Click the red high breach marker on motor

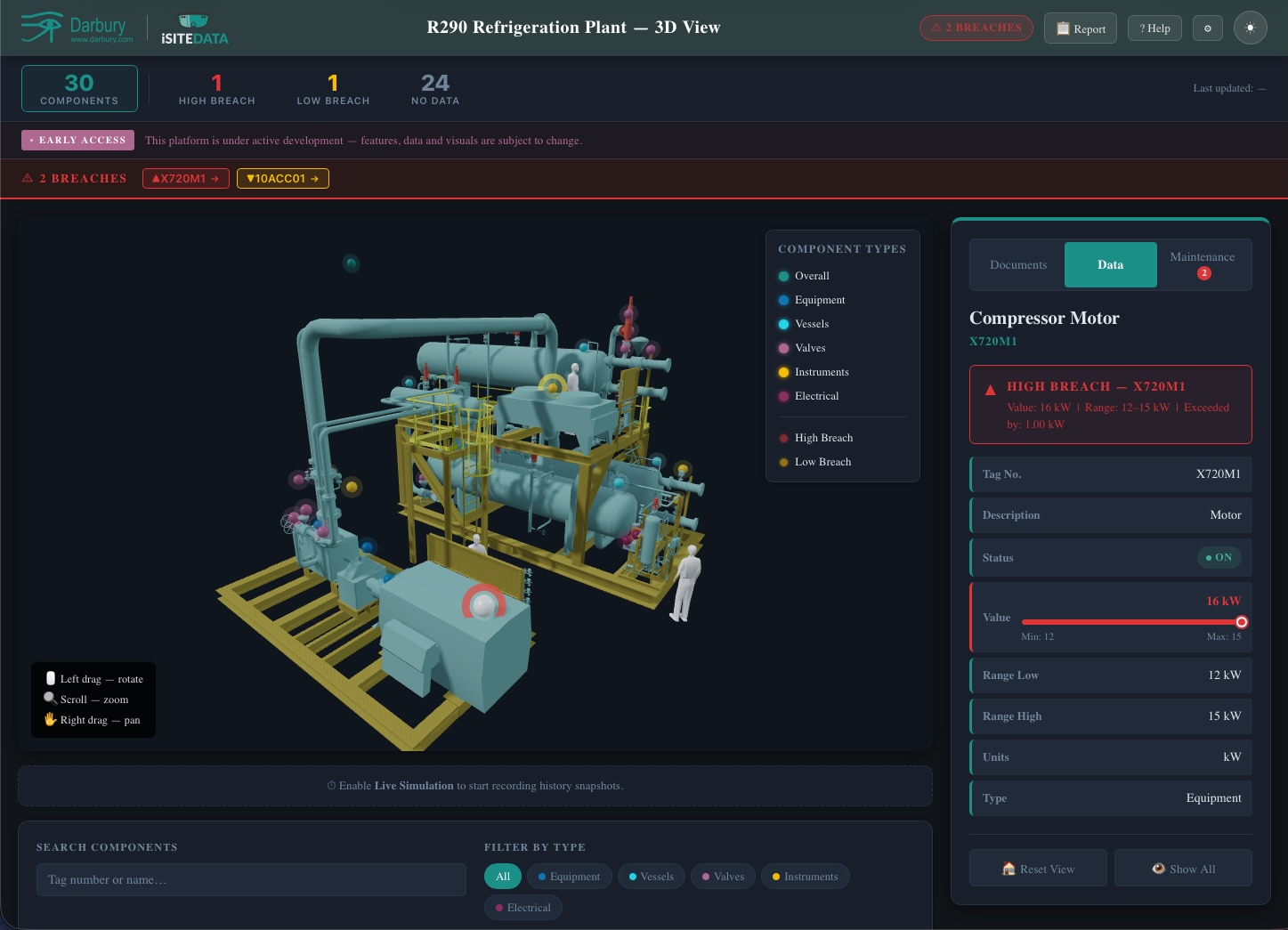483,604
